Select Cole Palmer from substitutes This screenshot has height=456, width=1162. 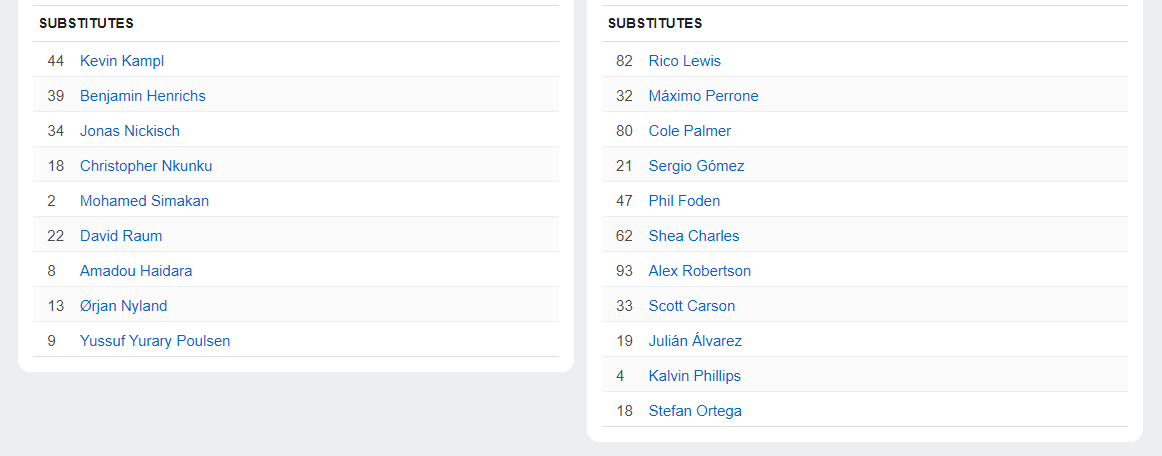tap(690, 131)
